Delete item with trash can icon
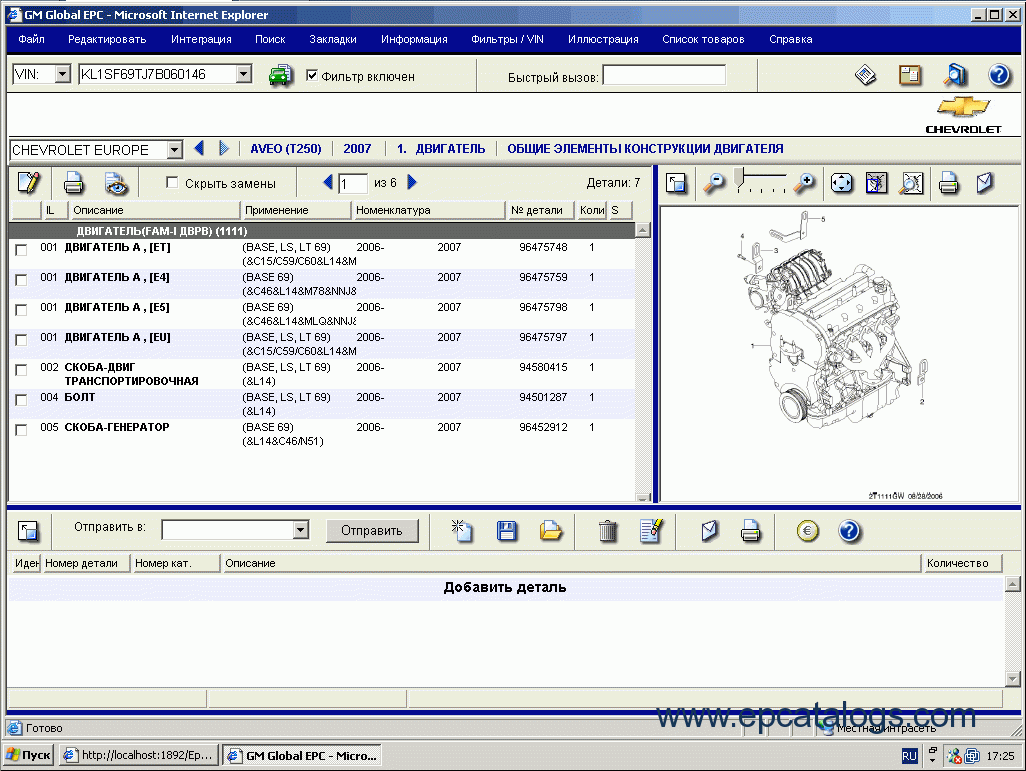The image size is (1026, 771). pos(608,531)
